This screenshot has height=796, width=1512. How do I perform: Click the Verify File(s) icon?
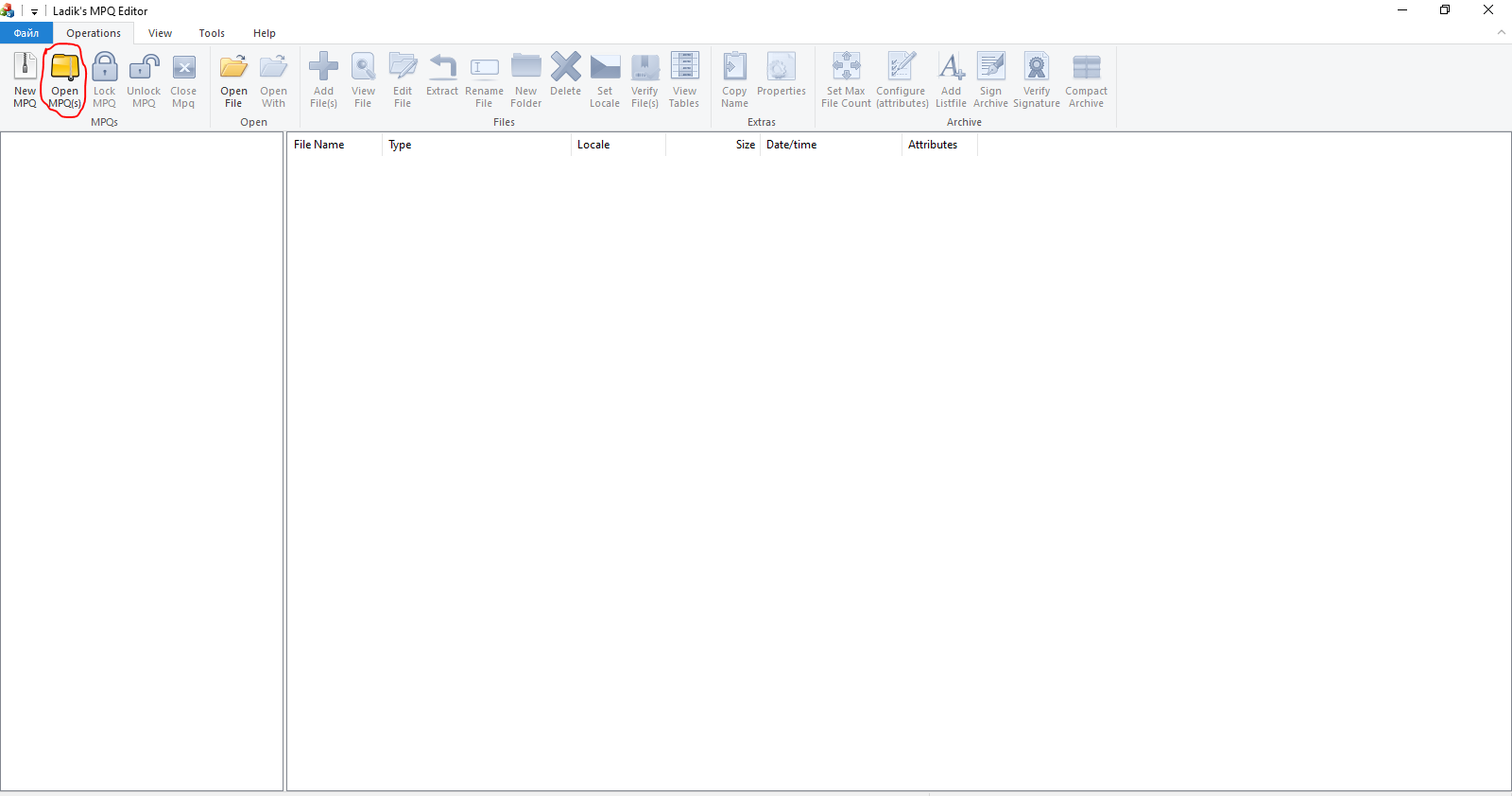pyautogui.click(x=644, y=67)
